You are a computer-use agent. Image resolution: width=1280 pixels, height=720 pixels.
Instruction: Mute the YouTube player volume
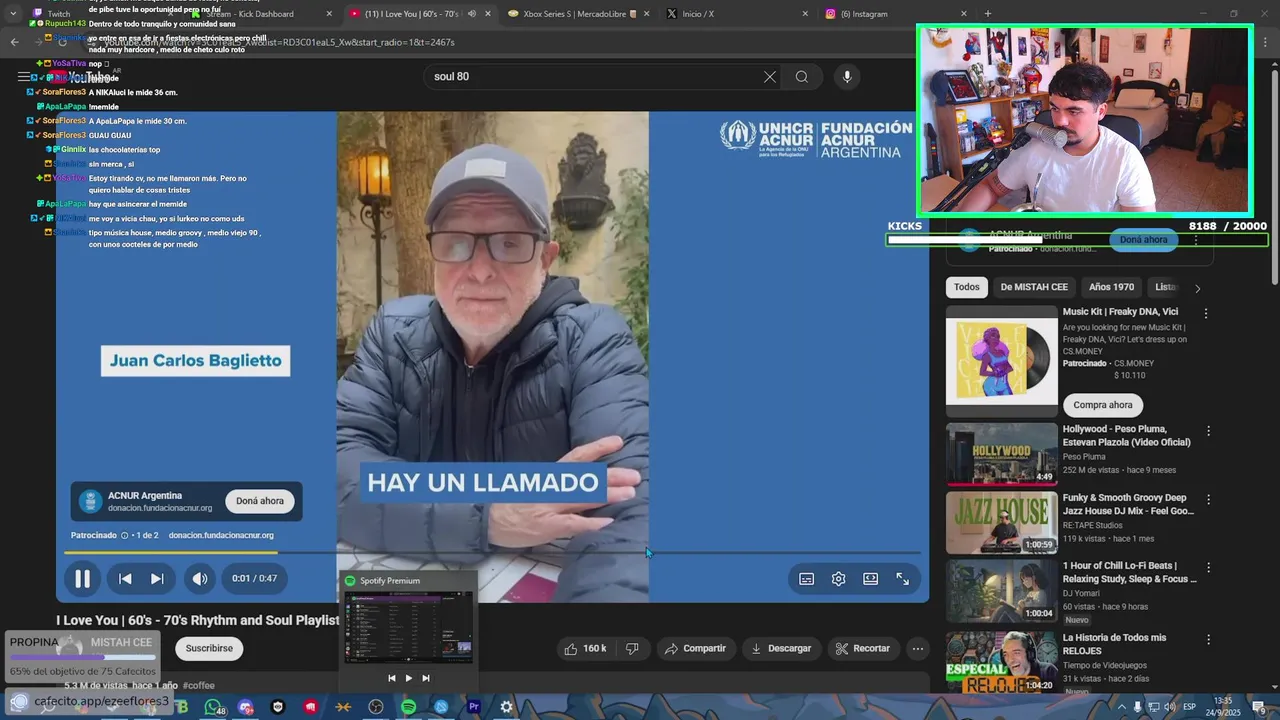[200, 578]
